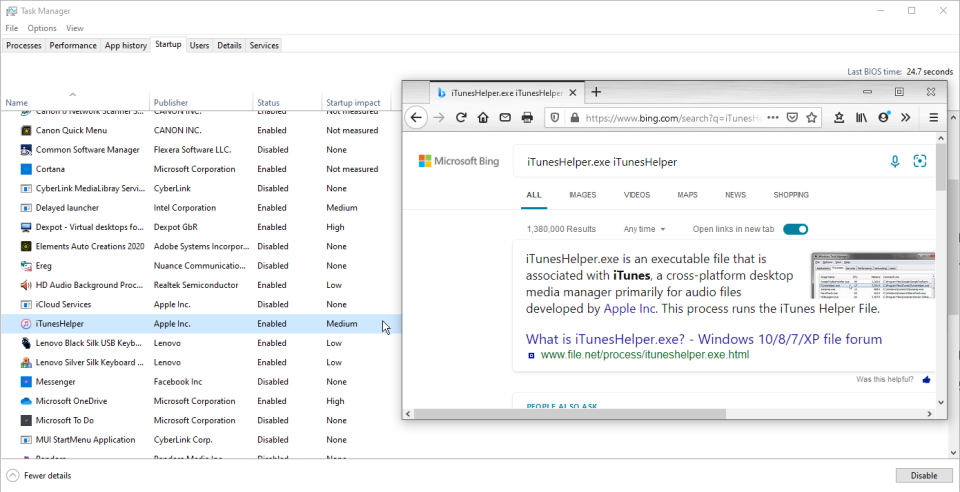Sort startup list by Publisher column header
The height and width of the screenshot is (492, 960).
201,103
